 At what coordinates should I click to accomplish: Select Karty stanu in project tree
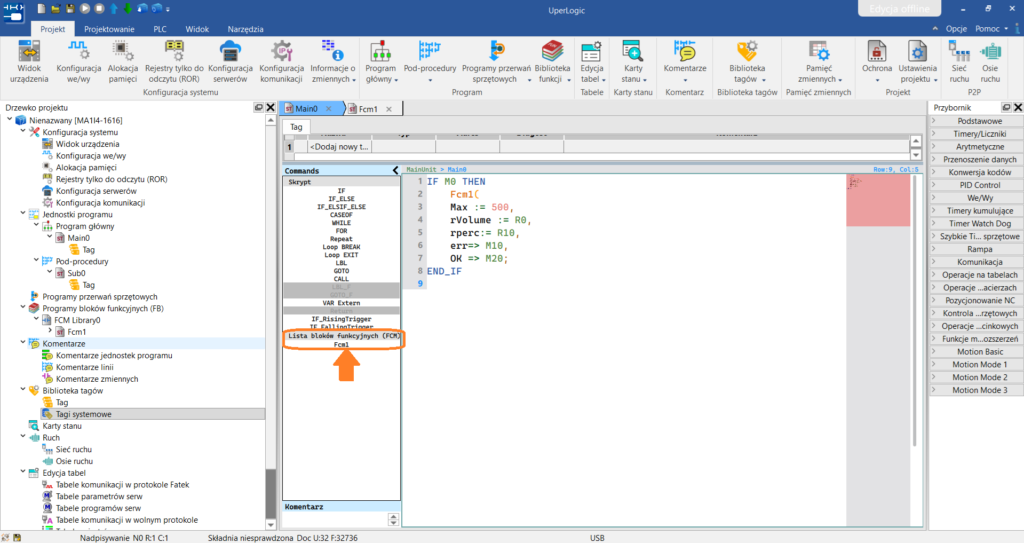click(62, 425)
